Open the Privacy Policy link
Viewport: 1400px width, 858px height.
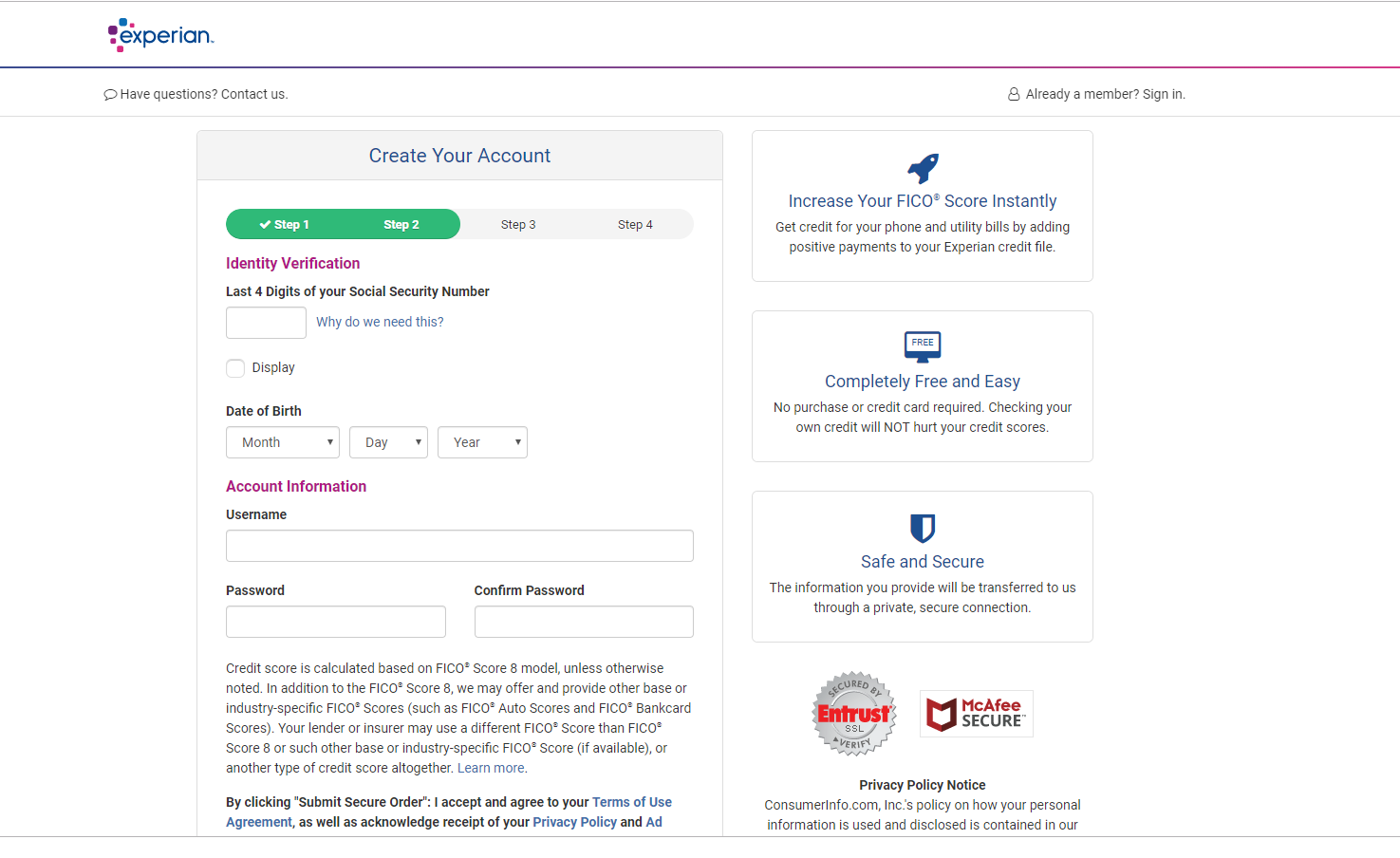[x=574, y=822]
